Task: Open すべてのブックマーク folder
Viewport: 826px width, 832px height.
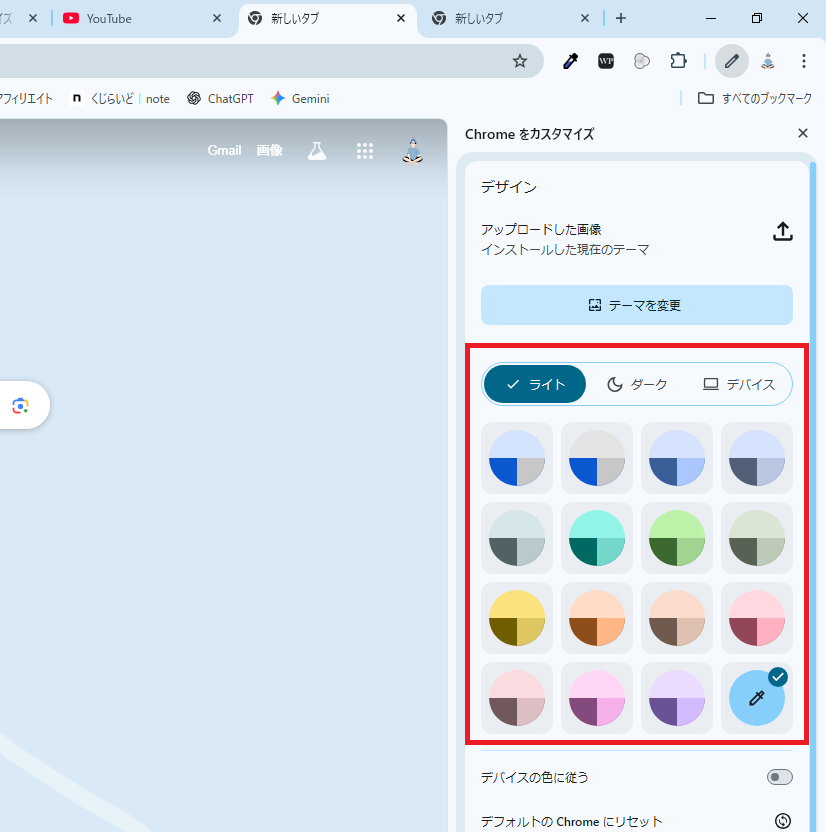Action: [755, 98]
